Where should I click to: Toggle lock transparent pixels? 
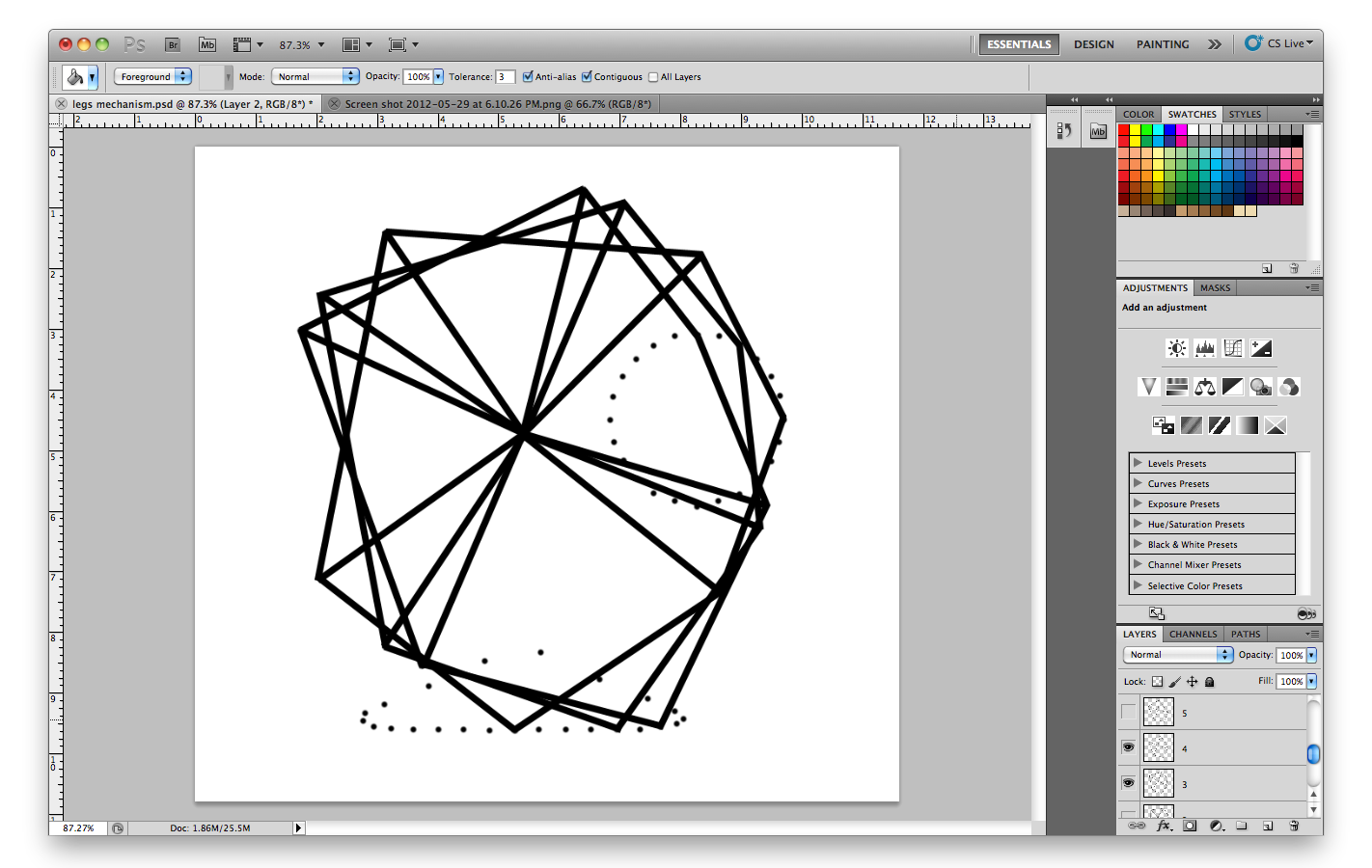1157,682
